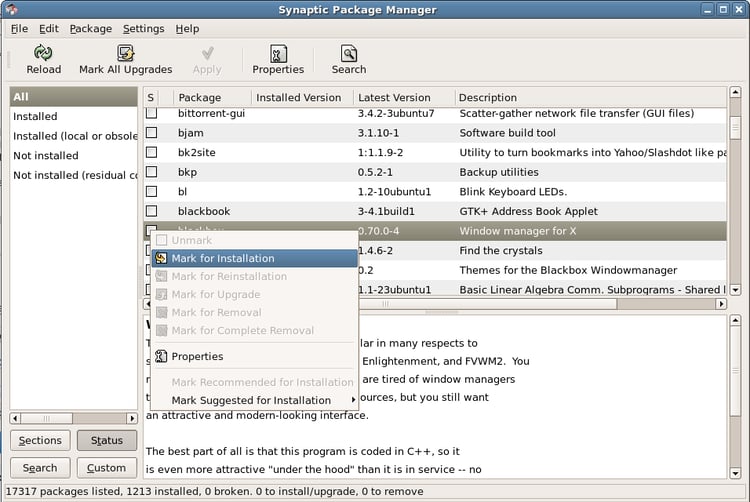Screen dimensions: 750x502
Task: Click the packages listed status bar text
Action: (214, 491)
